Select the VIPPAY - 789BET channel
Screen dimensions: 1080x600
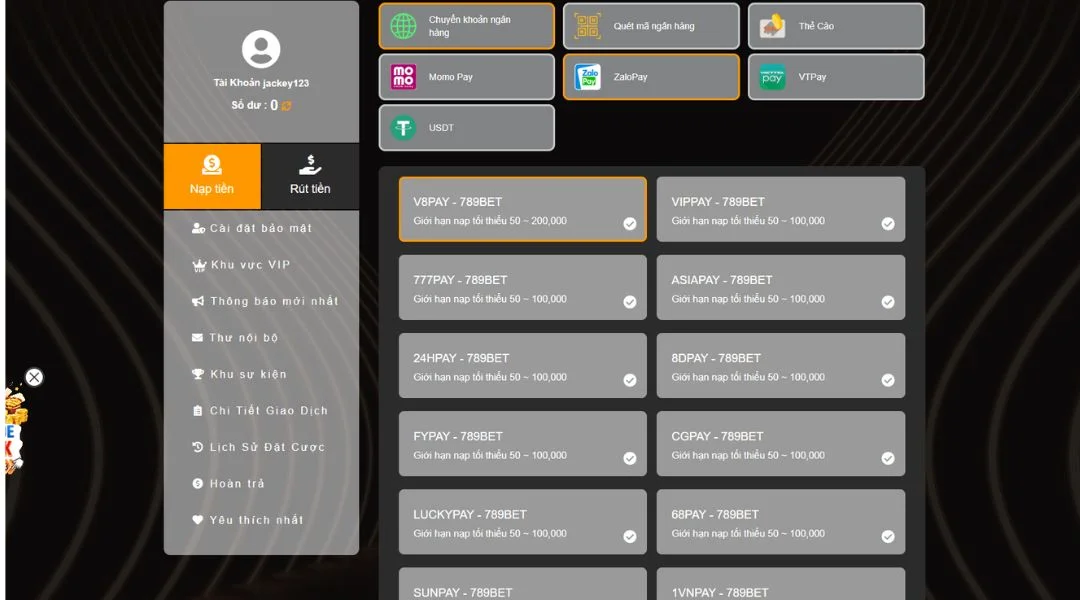pos(780,209)
